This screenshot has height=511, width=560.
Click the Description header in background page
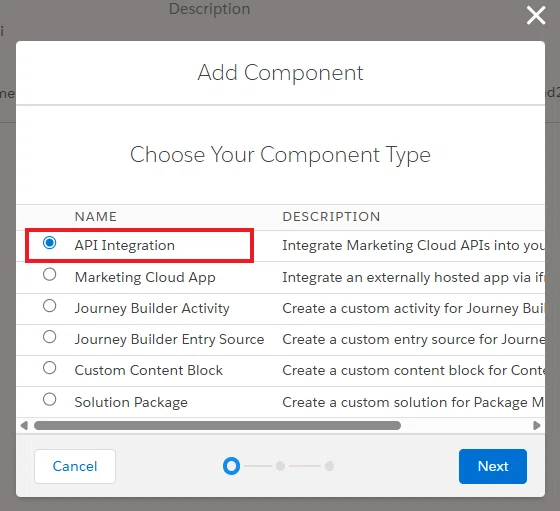210,9
